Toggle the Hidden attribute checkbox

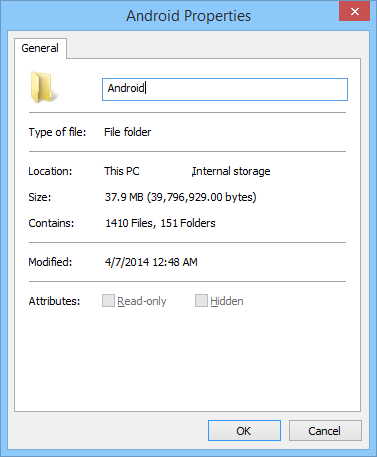click(x=201, y=300)
